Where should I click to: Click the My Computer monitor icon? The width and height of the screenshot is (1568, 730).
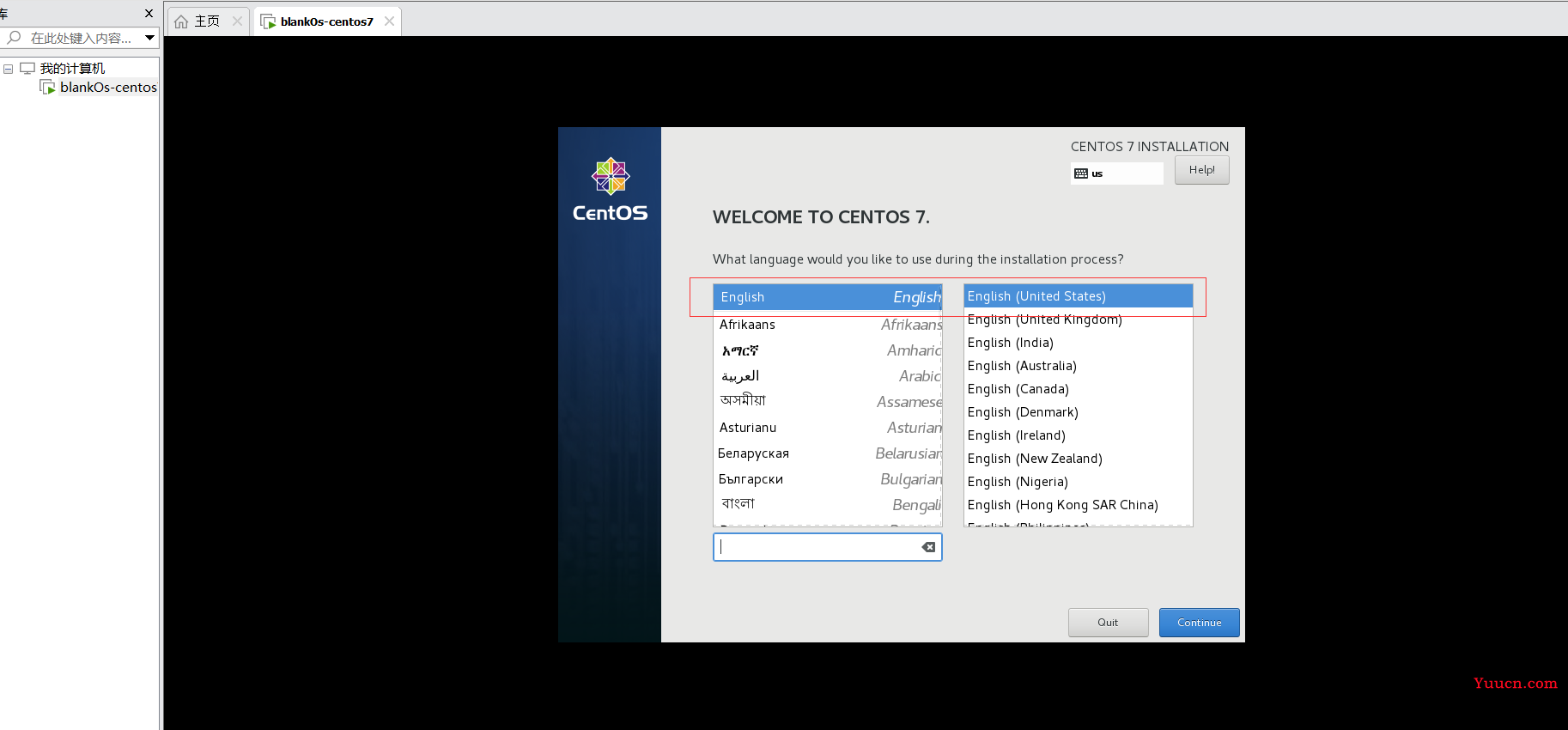coord(27,68)
